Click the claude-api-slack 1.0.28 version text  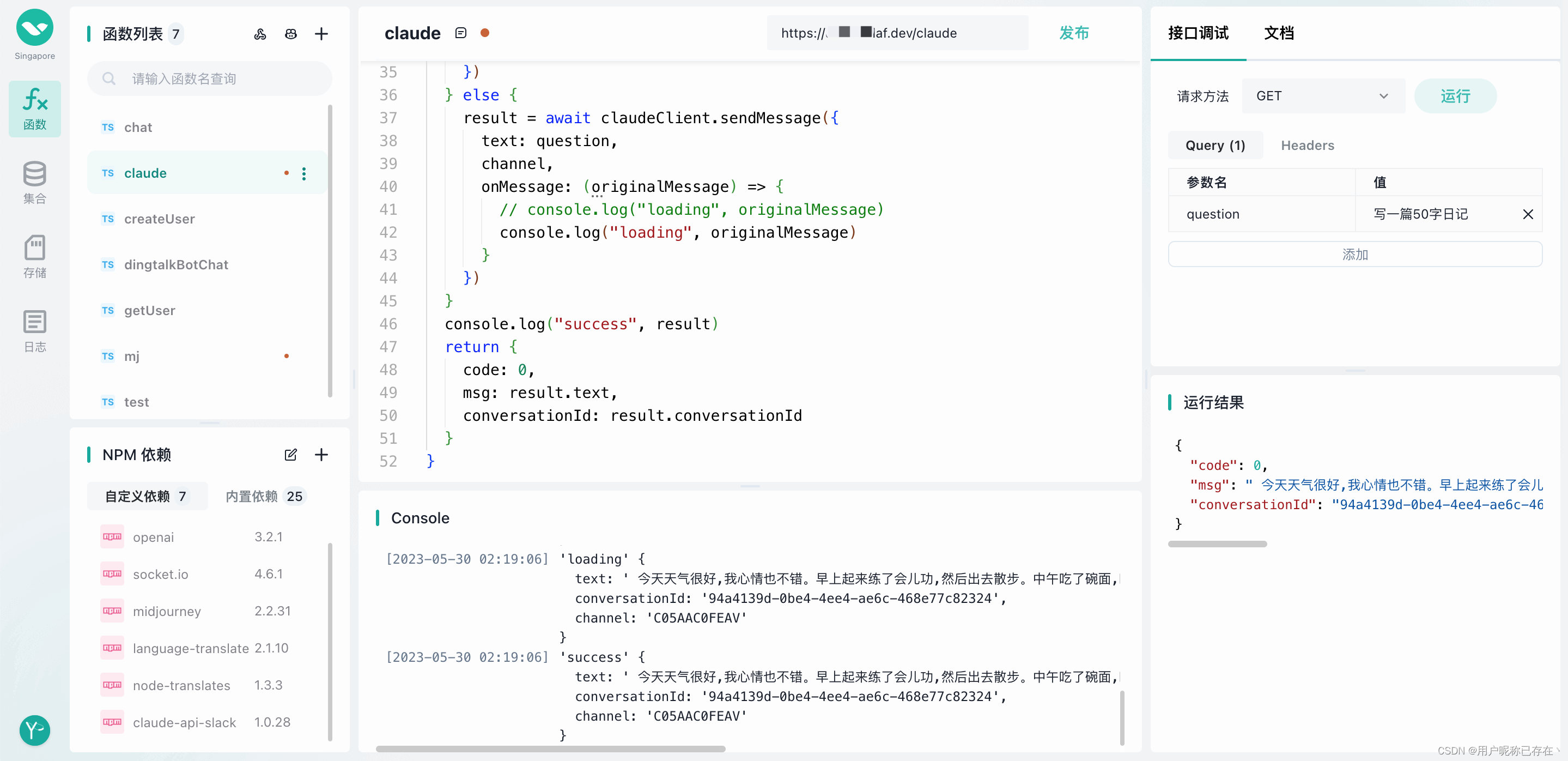(x=272, y=722)
